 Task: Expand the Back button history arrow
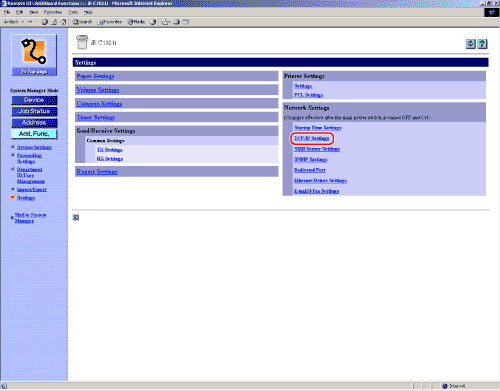pyautogui.click(x=23, y=22)
